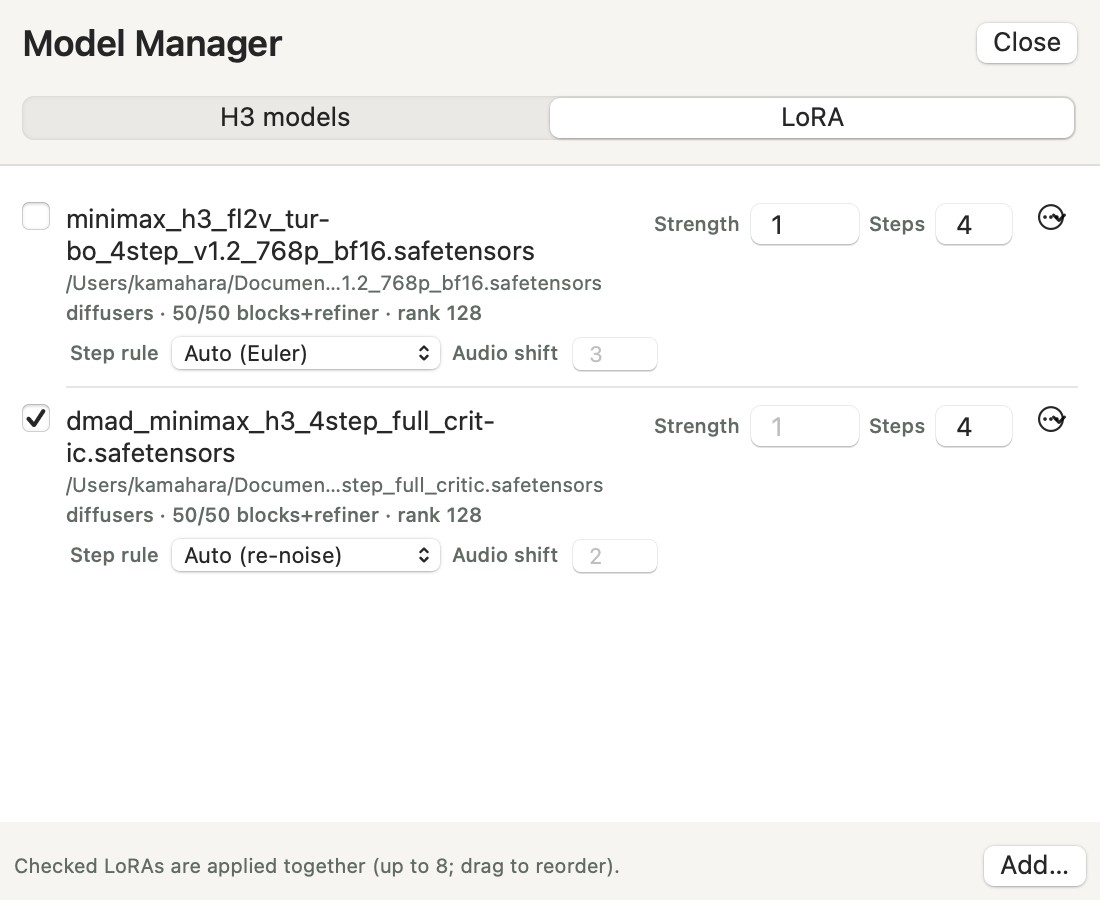The image size is (1100, 900).
Task: Edit Steps field of dmad_minimax_h3 LoRA
Action: 974,427
